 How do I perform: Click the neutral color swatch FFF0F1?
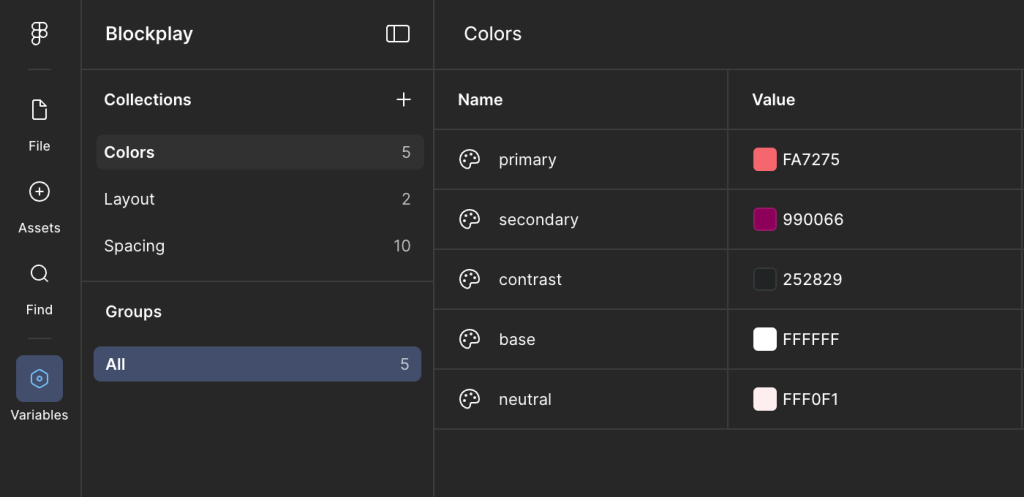pos(765,400)
